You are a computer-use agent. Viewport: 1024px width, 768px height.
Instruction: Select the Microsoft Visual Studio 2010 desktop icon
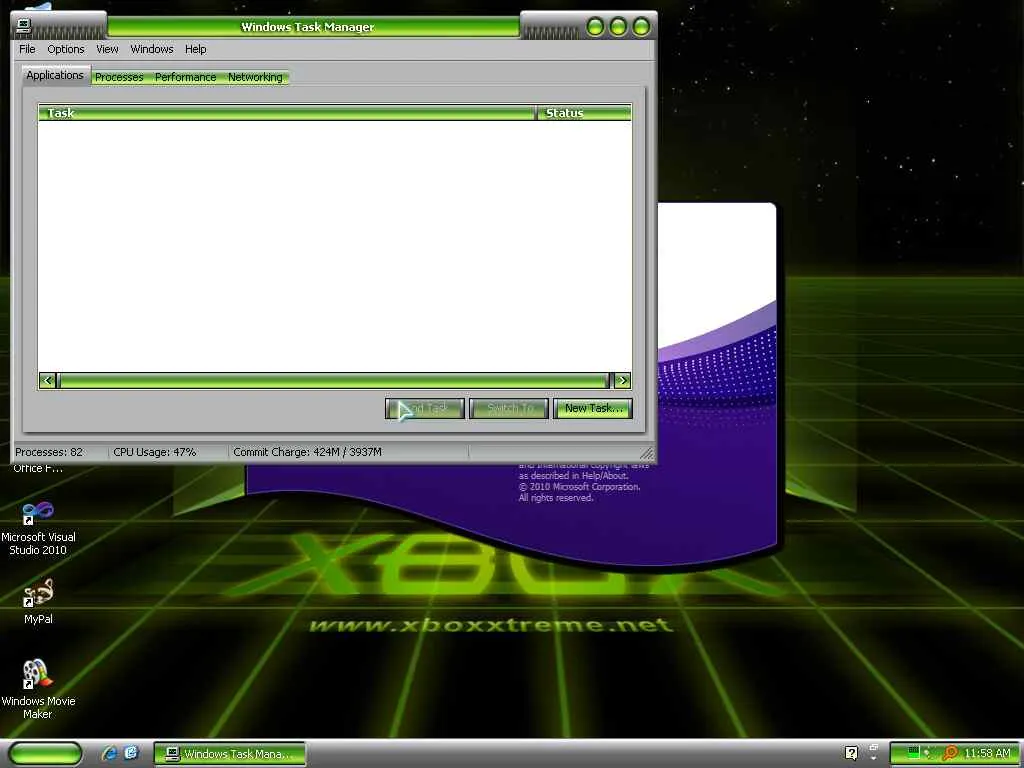tap(38, 528)
